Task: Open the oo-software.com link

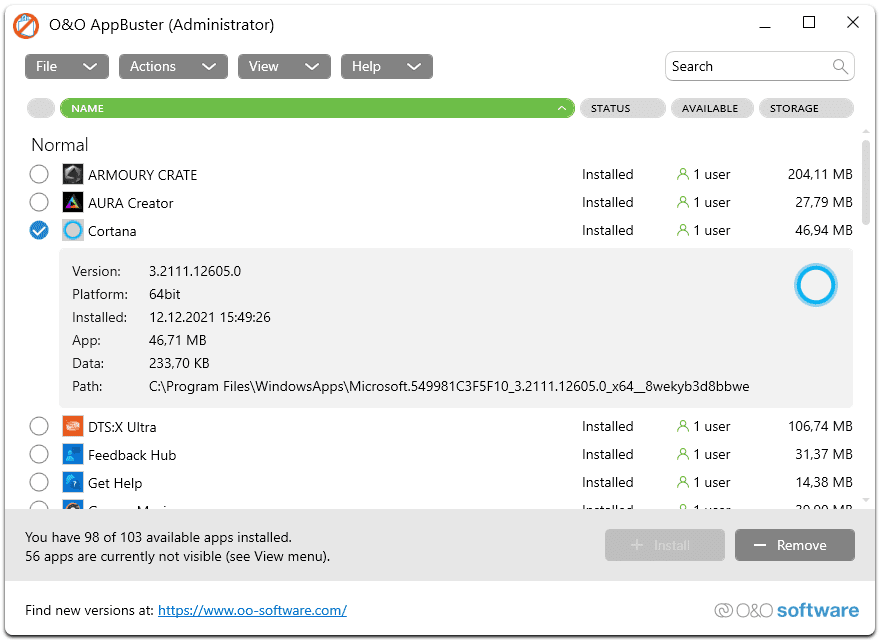Action: coord(252,610)
